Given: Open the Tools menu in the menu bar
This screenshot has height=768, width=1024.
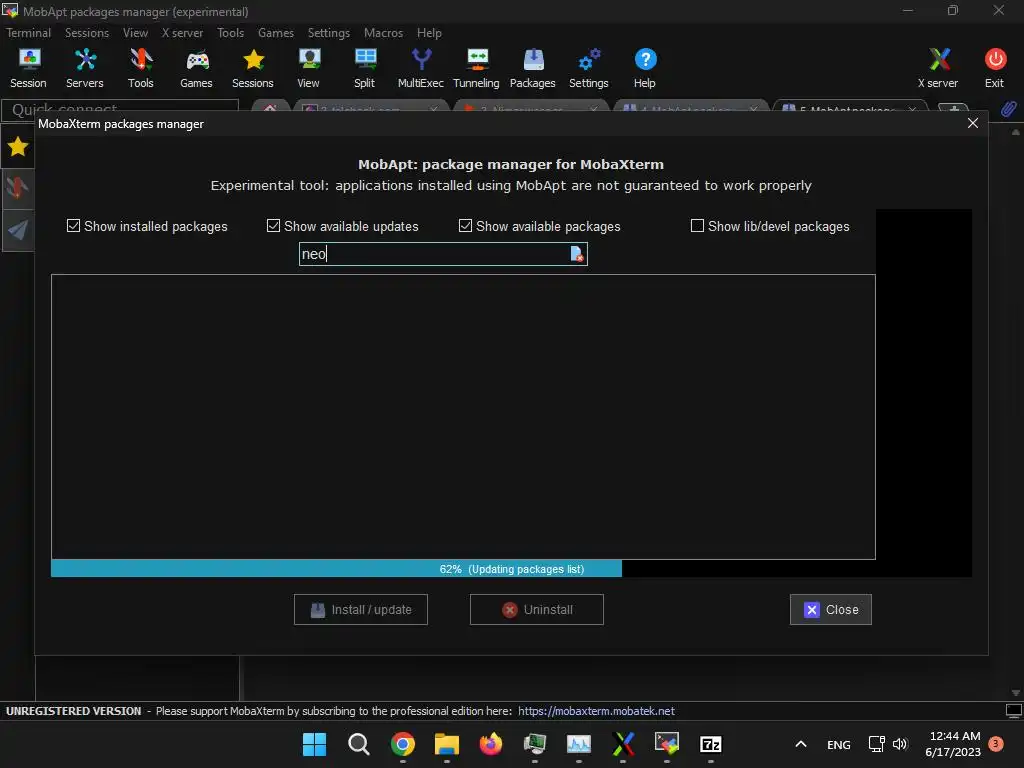Looking at the screenshot, I should pyautogui.click(x=231, y=33).
